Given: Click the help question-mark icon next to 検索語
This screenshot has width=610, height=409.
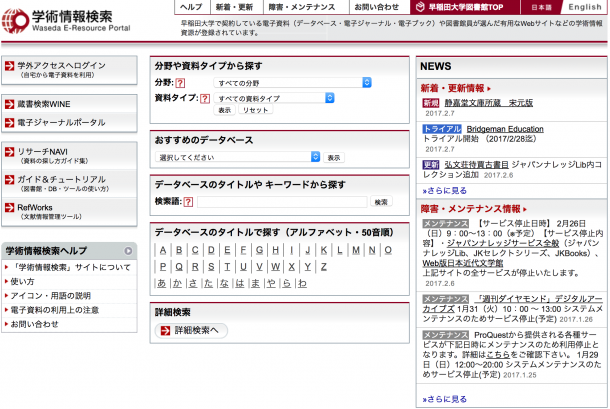Looking at the screenshot, I should (x=188, y=202).
